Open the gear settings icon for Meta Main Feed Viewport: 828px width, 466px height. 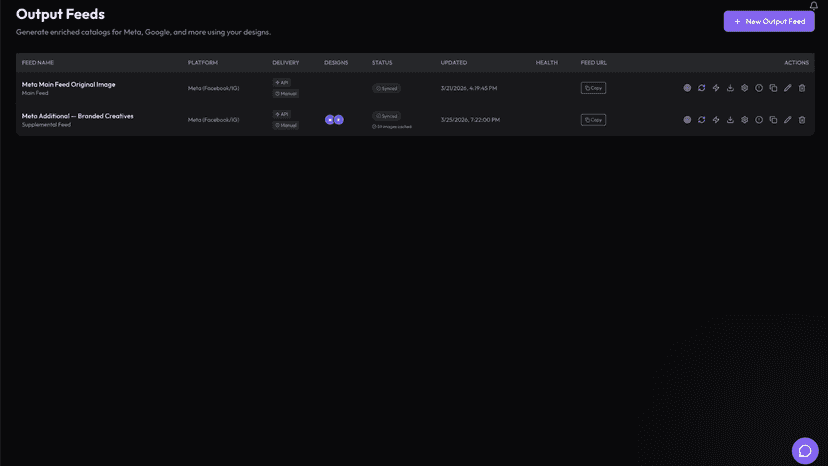coord(745,88)
